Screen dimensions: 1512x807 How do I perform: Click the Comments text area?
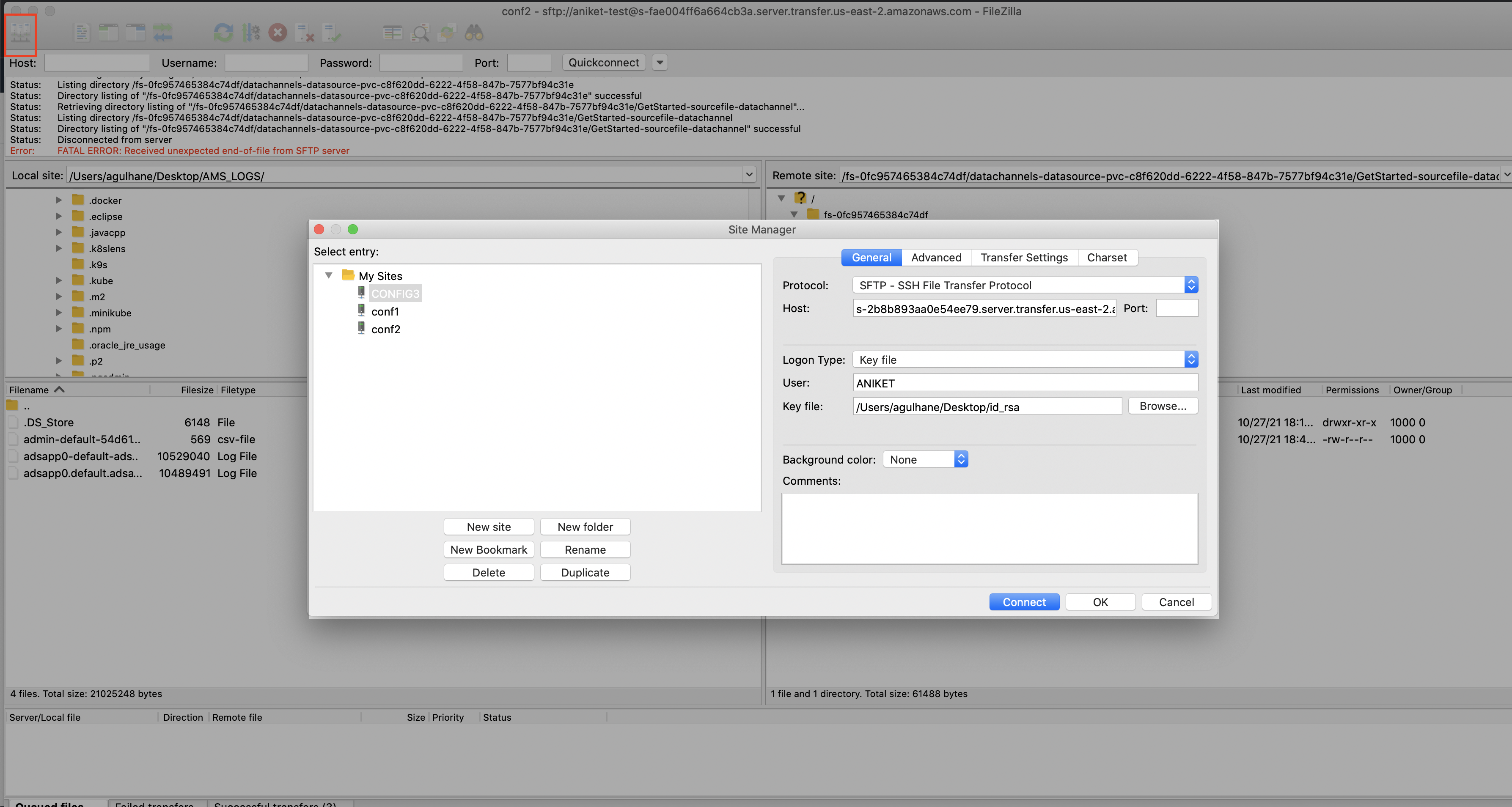pos(989,528)
